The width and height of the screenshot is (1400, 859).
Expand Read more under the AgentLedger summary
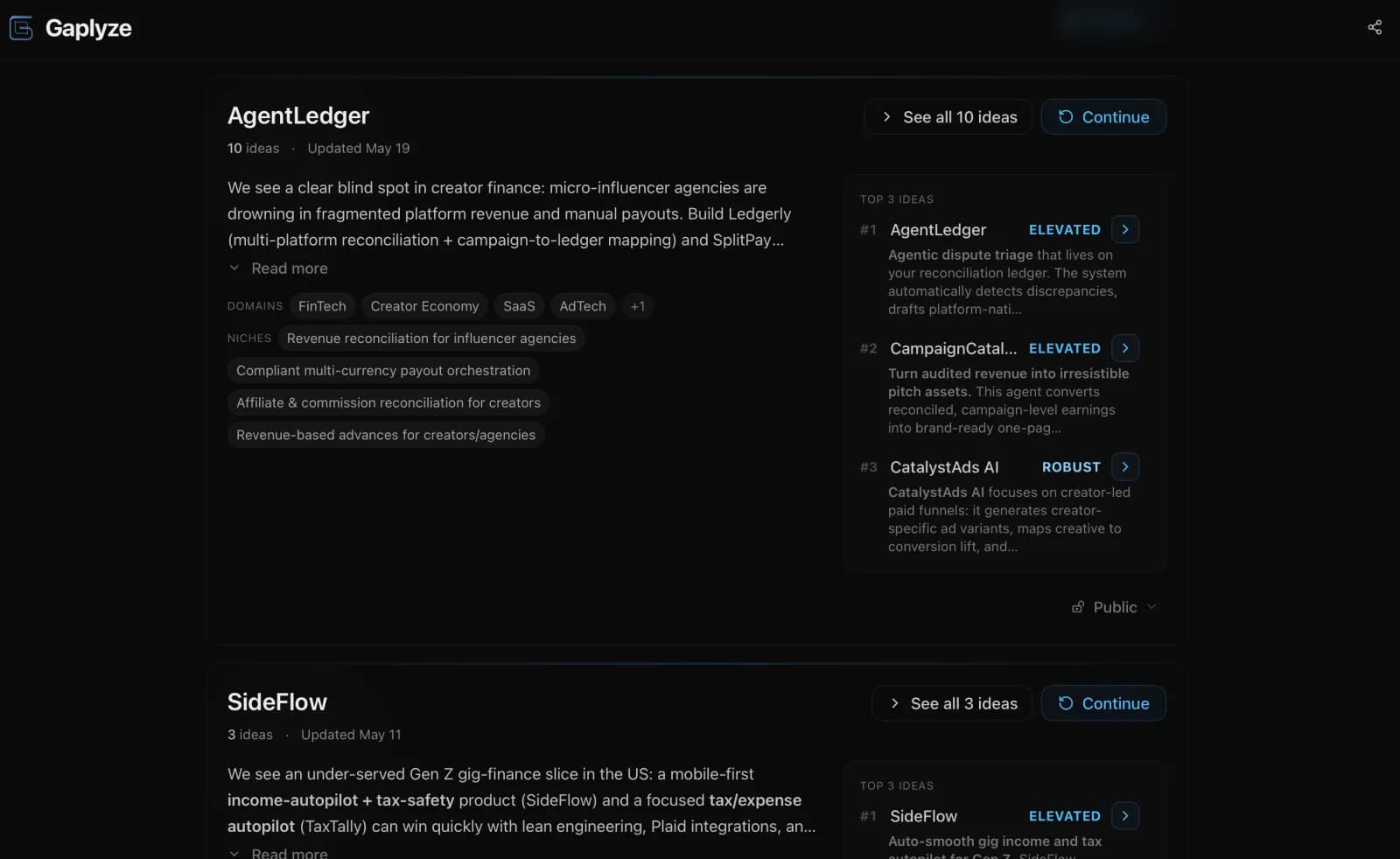click(278, 269)
